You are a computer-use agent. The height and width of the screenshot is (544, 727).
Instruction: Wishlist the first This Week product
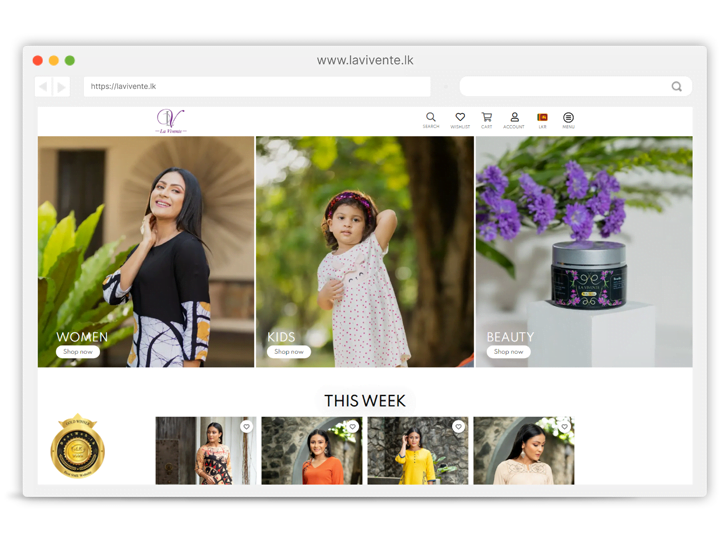[246, 427]
